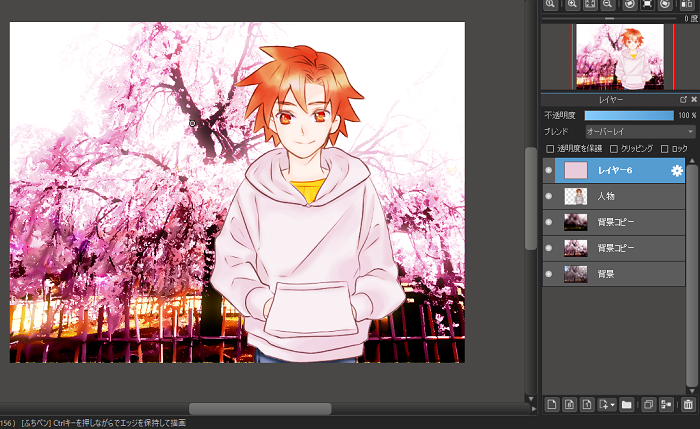Click the new layer icon in Layers panel
The image size is (700, 429).
[551, 404]
